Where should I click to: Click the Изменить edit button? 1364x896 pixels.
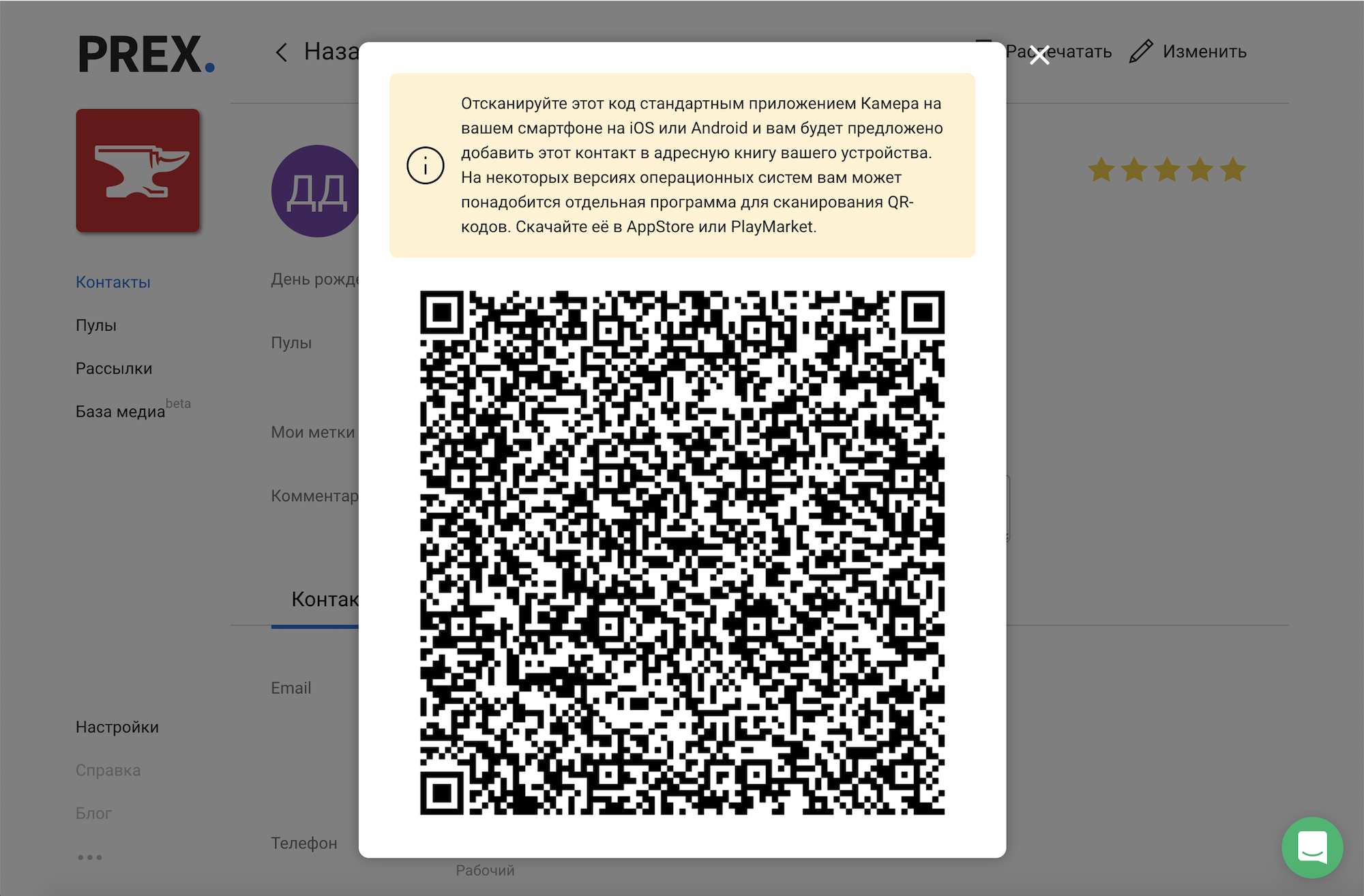coord(1188,52)
